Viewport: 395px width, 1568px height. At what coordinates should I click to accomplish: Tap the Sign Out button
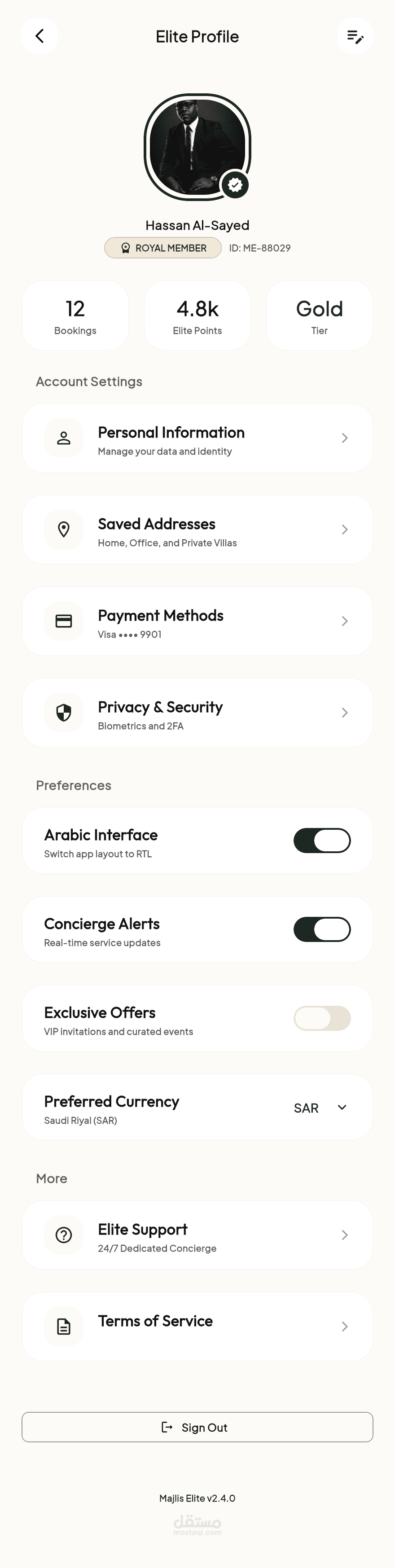pos(197,1428)
